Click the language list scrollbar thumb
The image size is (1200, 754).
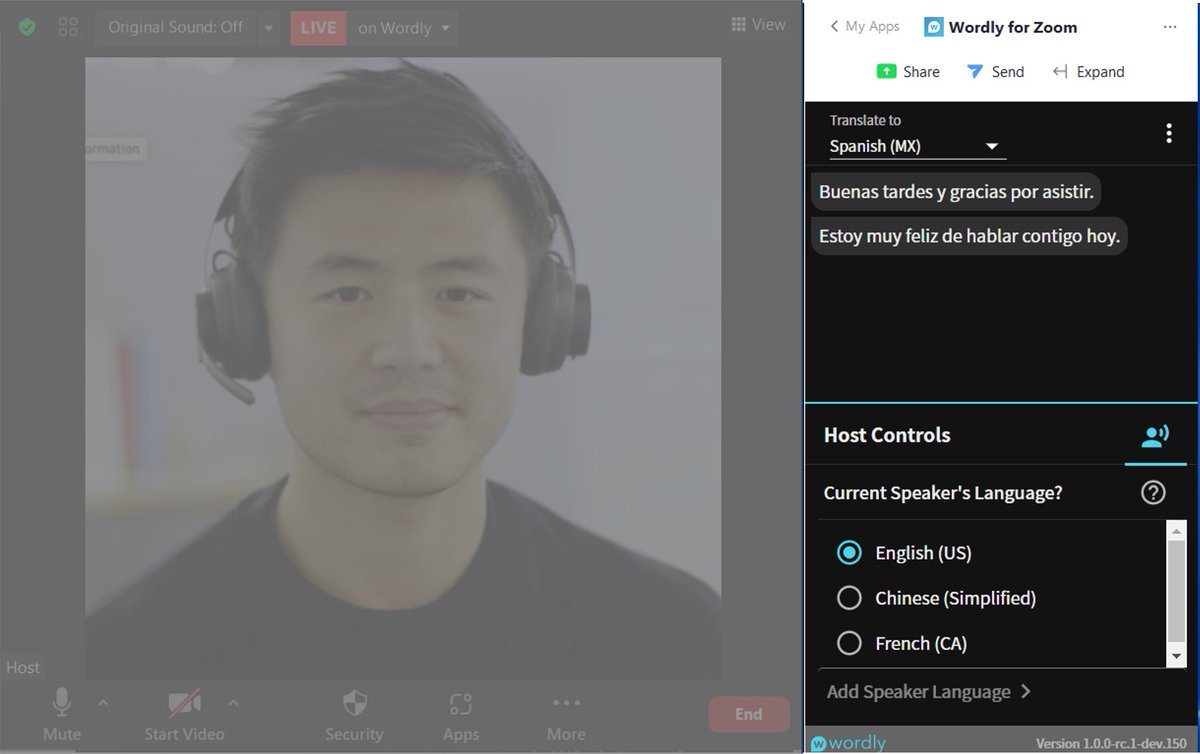1176,593
